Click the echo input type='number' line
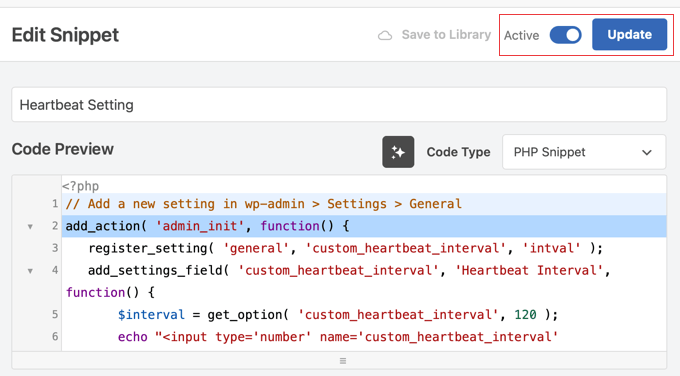The image size is (680, 376). tap(337, 337)
